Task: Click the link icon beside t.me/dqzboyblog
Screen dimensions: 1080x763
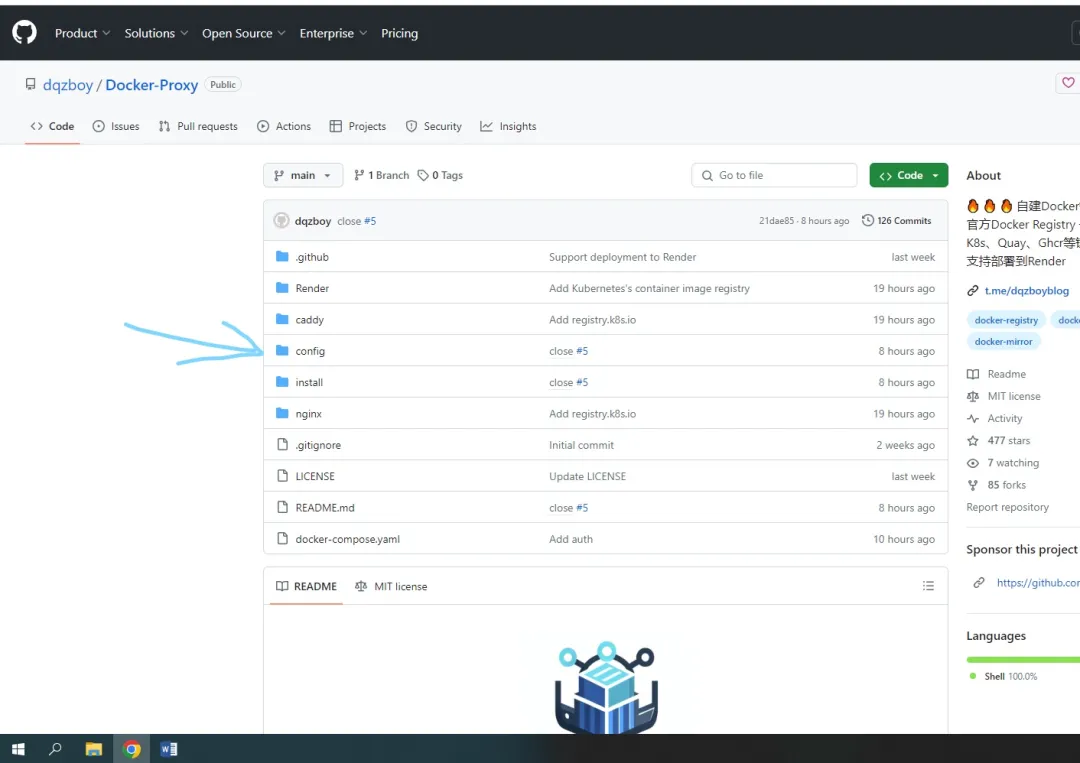Action: point(973,291)
